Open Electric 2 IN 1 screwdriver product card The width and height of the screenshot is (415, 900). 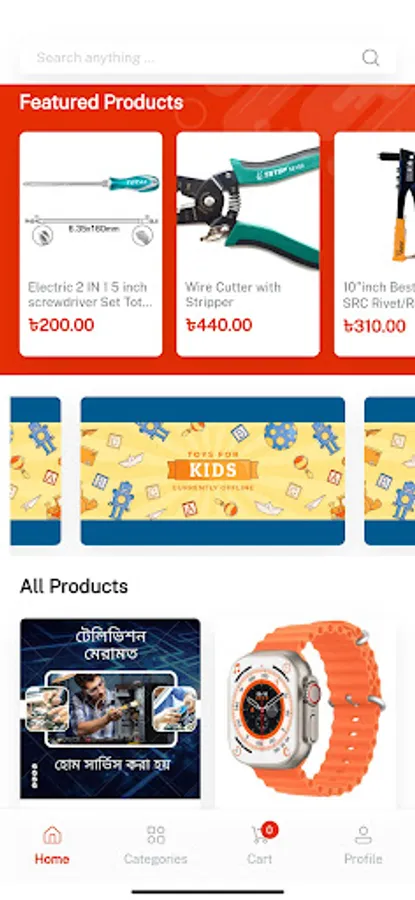91,244
